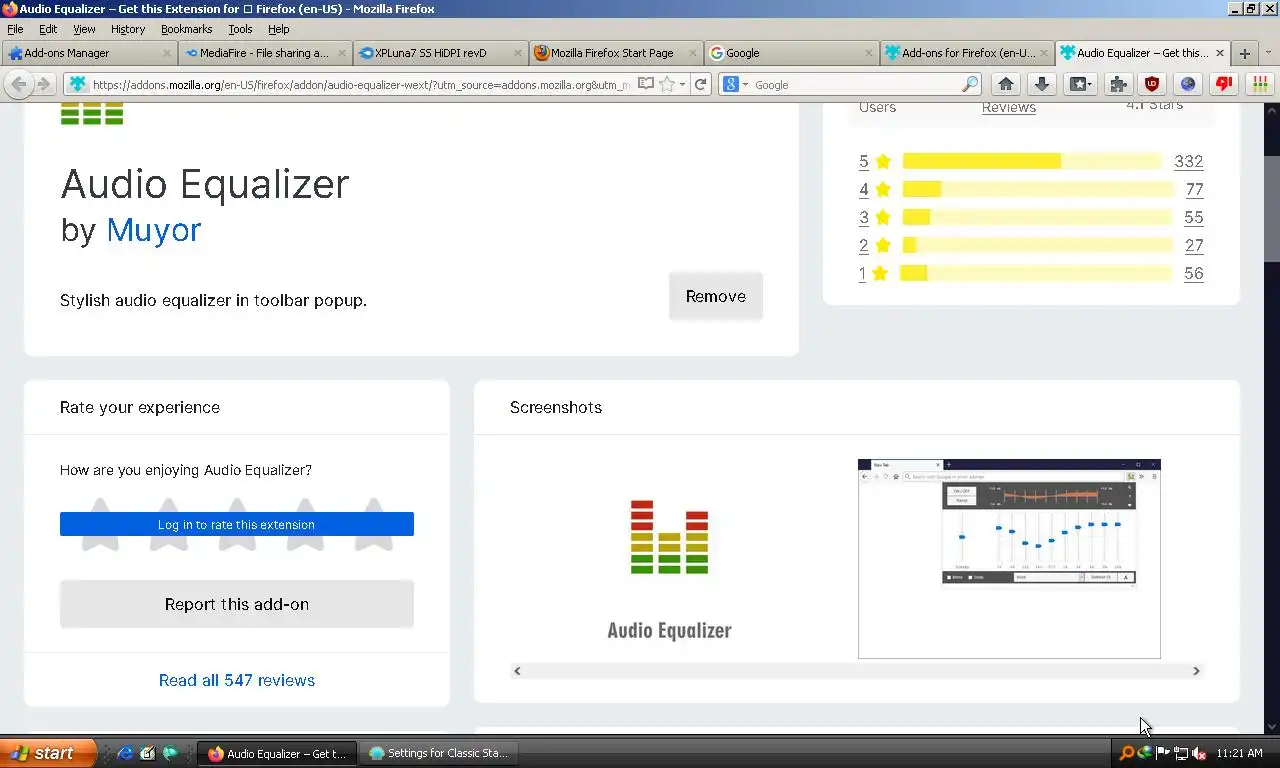
Task: Click the 332 five-star review count
Action: pos(1189,161)
